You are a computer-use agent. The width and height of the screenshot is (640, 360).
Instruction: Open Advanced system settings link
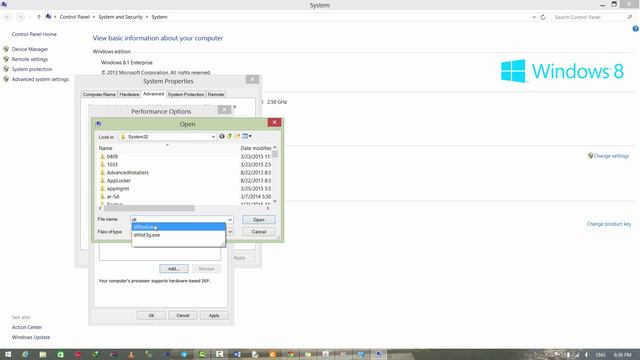pyautogui.click(x=40, y=79)
